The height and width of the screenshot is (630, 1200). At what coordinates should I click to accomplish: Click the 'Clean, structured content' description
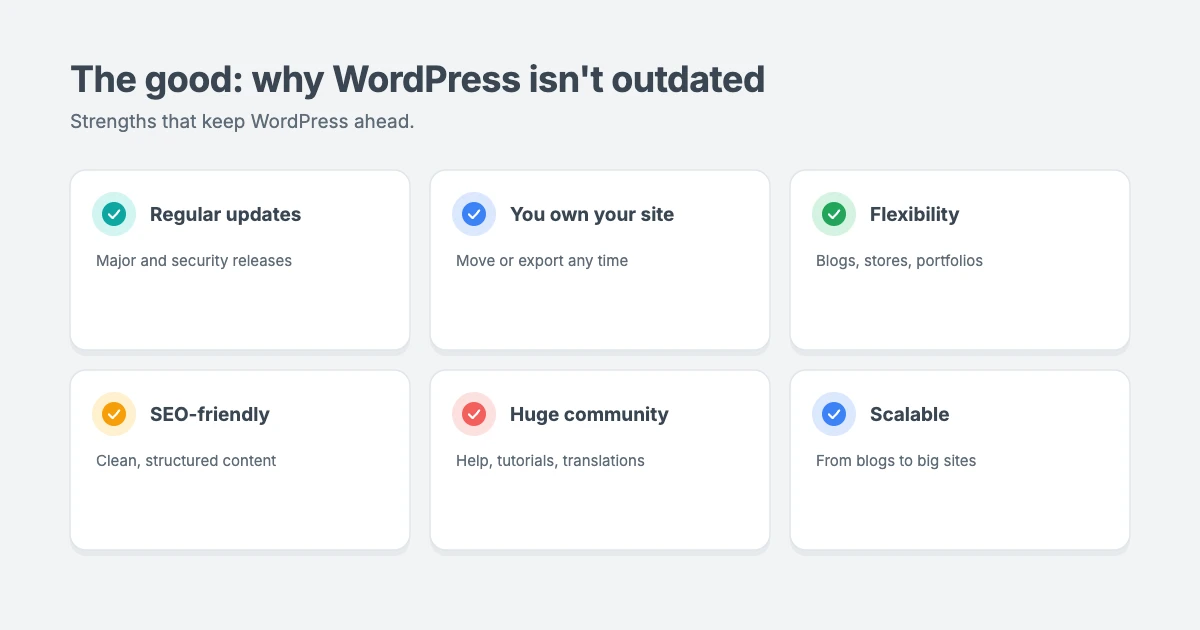(x=186, y=461)
